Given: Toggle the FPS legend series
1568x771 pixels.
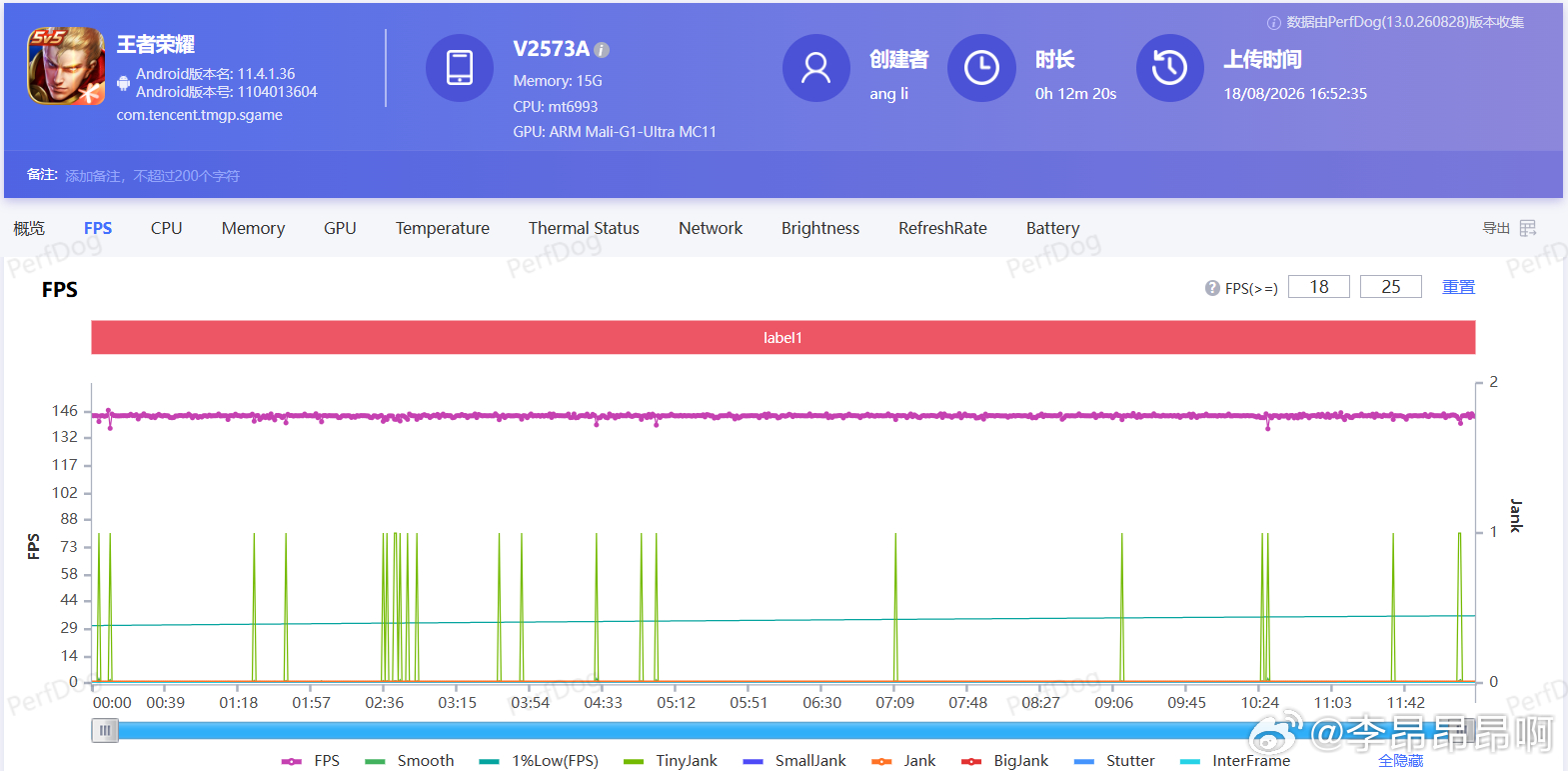Looking at the screenshot, I should coord(311,761).
